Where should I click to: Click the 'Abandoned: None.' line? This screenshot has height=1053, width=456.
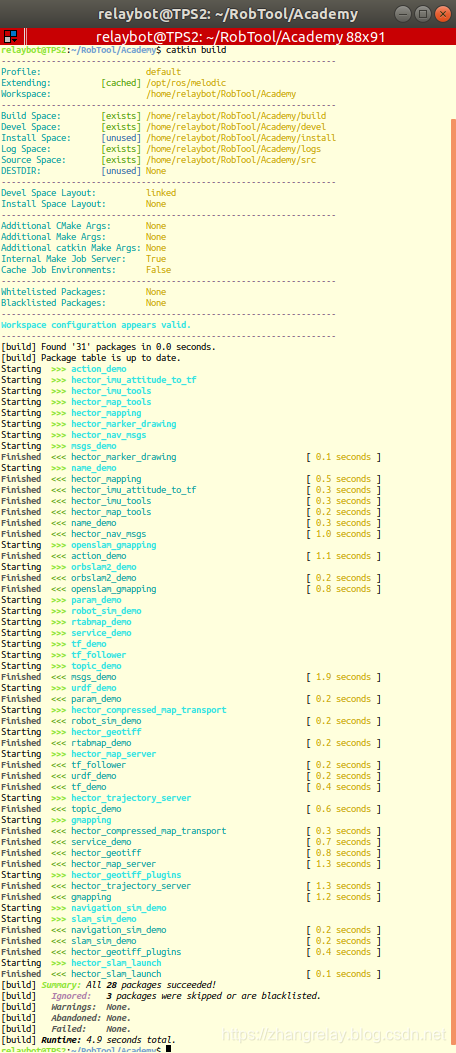(66, 1018)
